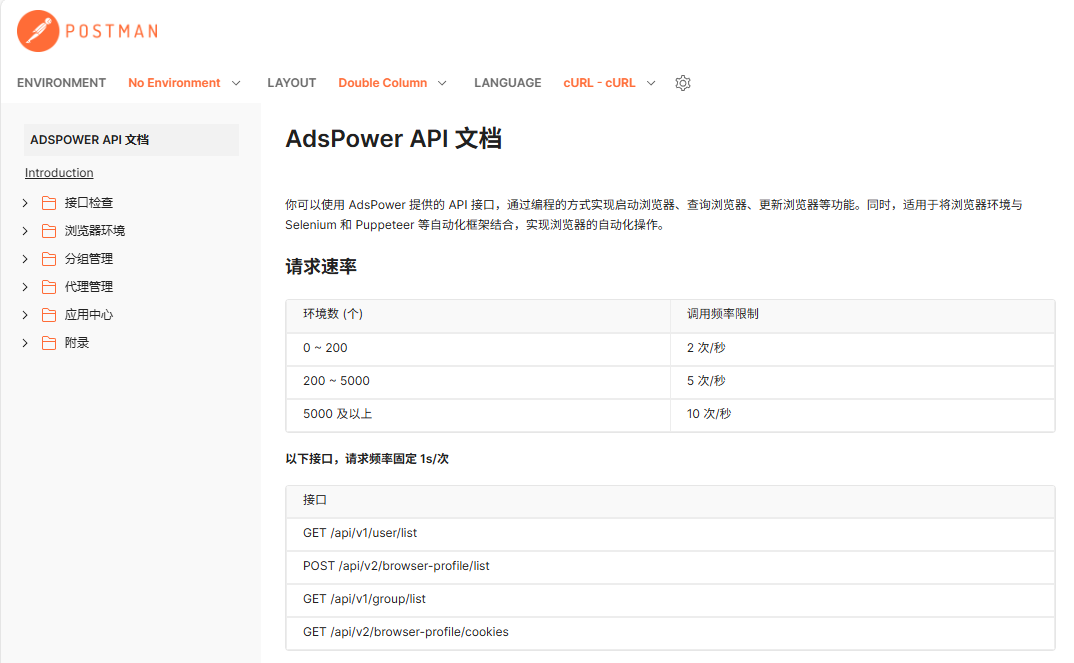Open the Introduction link
Image resolution: width=1074 pixels, height=663 pixels.
(58, 172)
